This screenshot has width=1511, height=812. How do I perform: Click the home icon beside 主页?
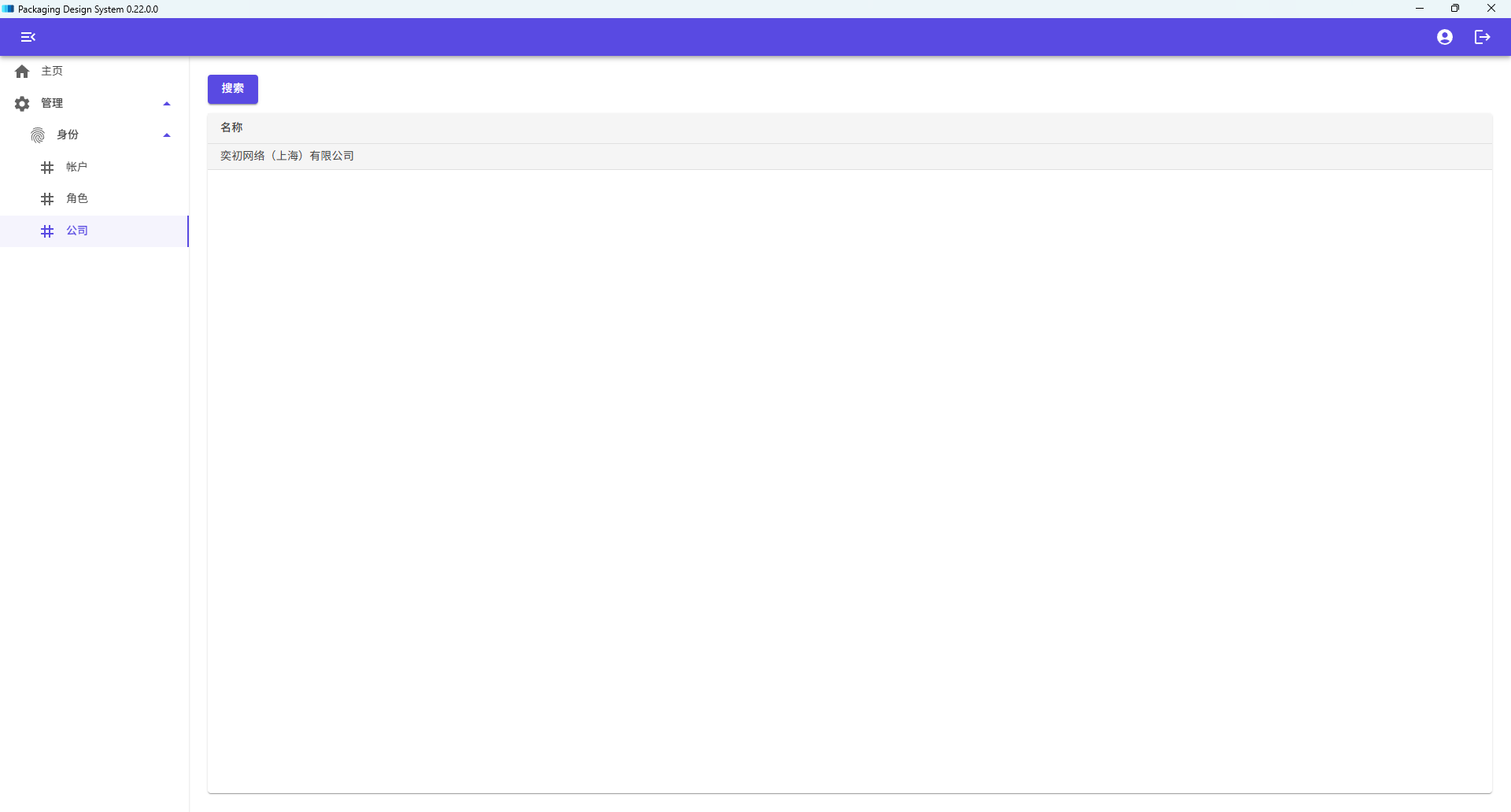(x=22, y=72)
